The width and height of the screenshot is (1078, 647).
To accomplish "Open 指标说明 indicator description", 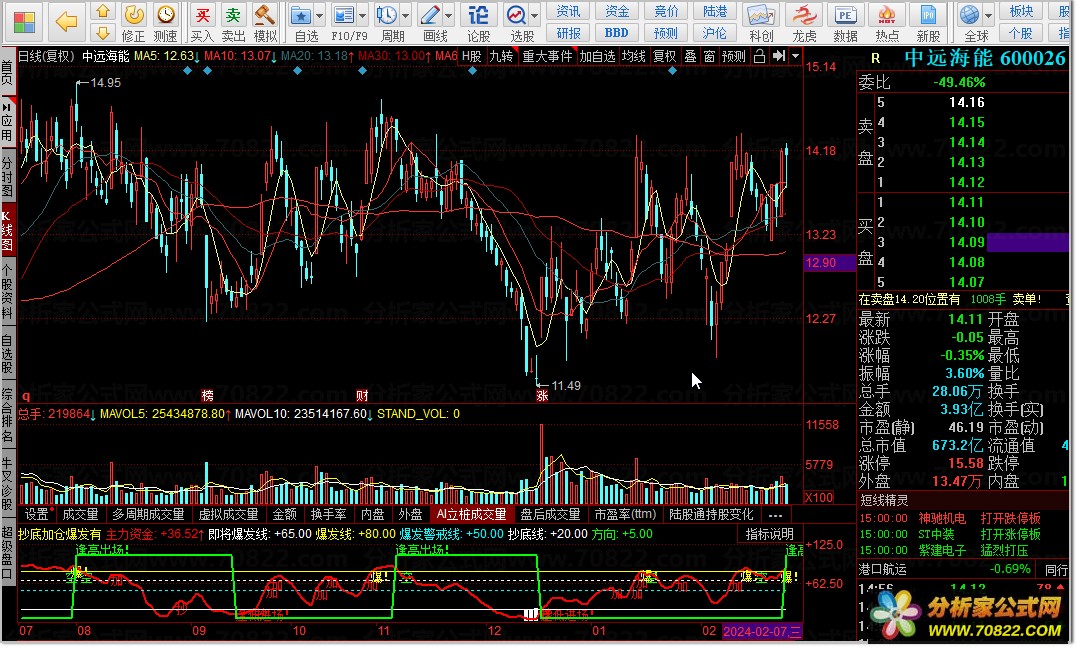I will (x=769, y=534).
